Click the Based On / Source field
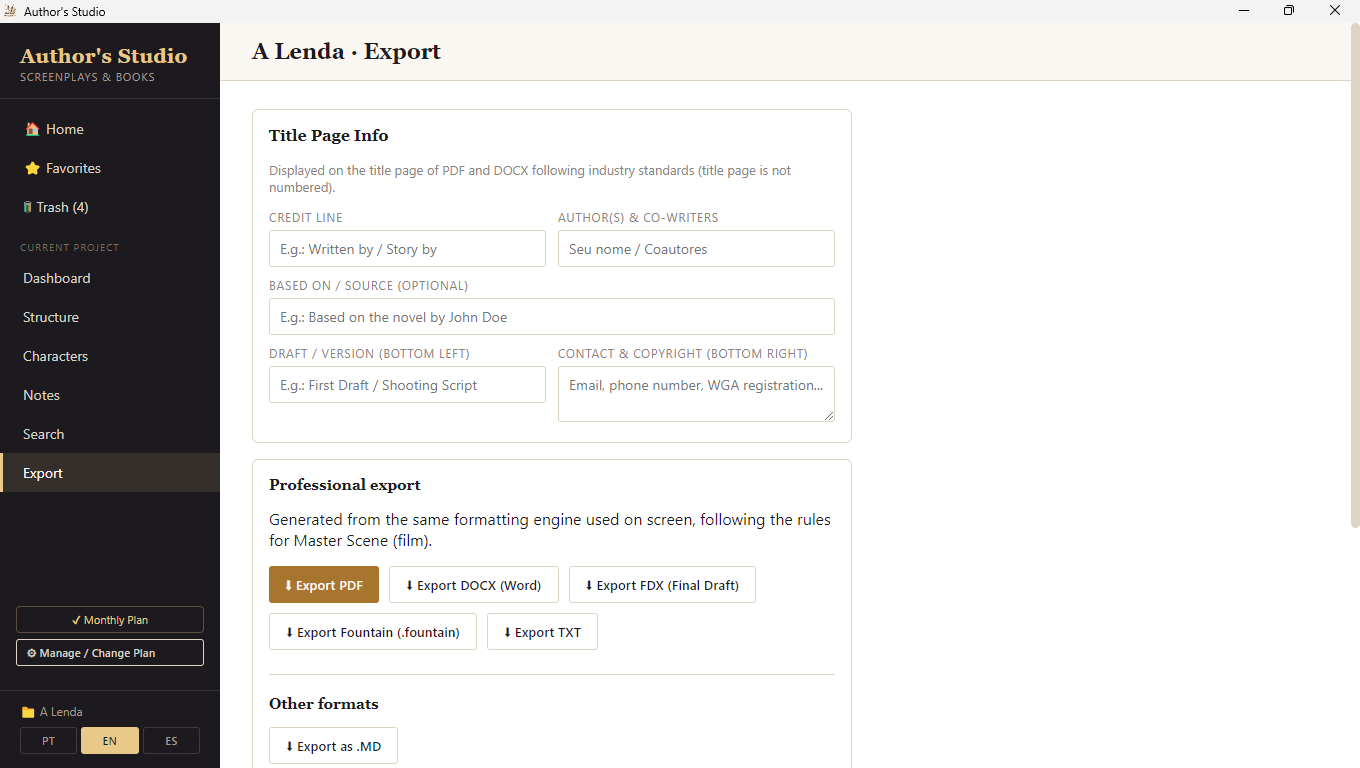The height and width of the screenshot is (768, 1360). (x=552, y=317)
